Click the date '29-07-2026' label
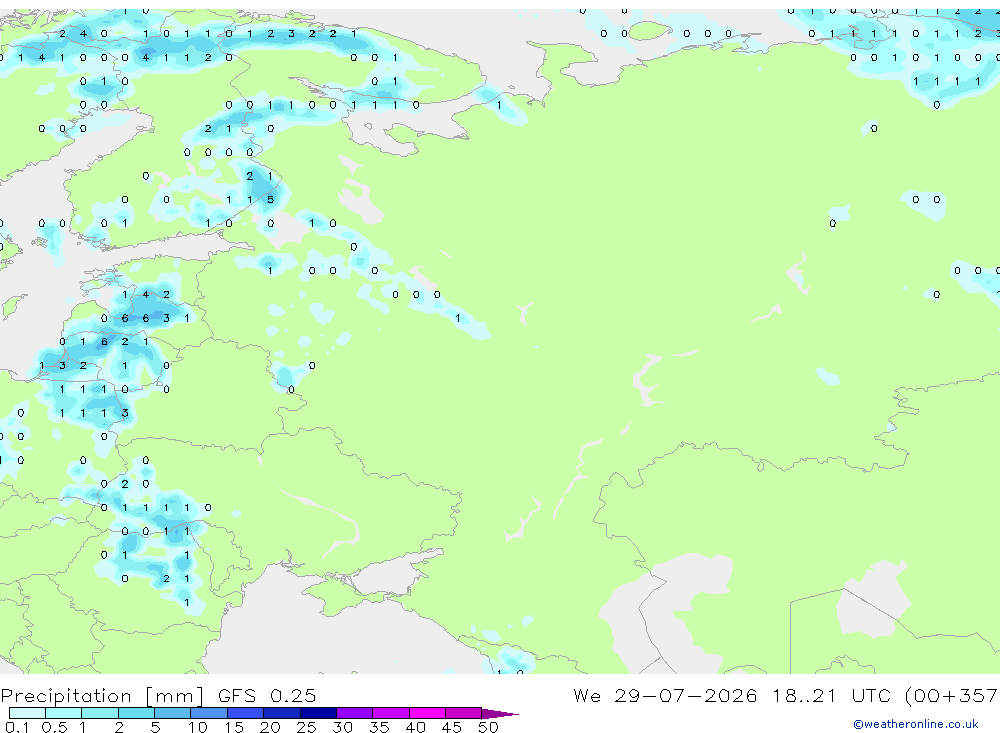 (686, 695)
